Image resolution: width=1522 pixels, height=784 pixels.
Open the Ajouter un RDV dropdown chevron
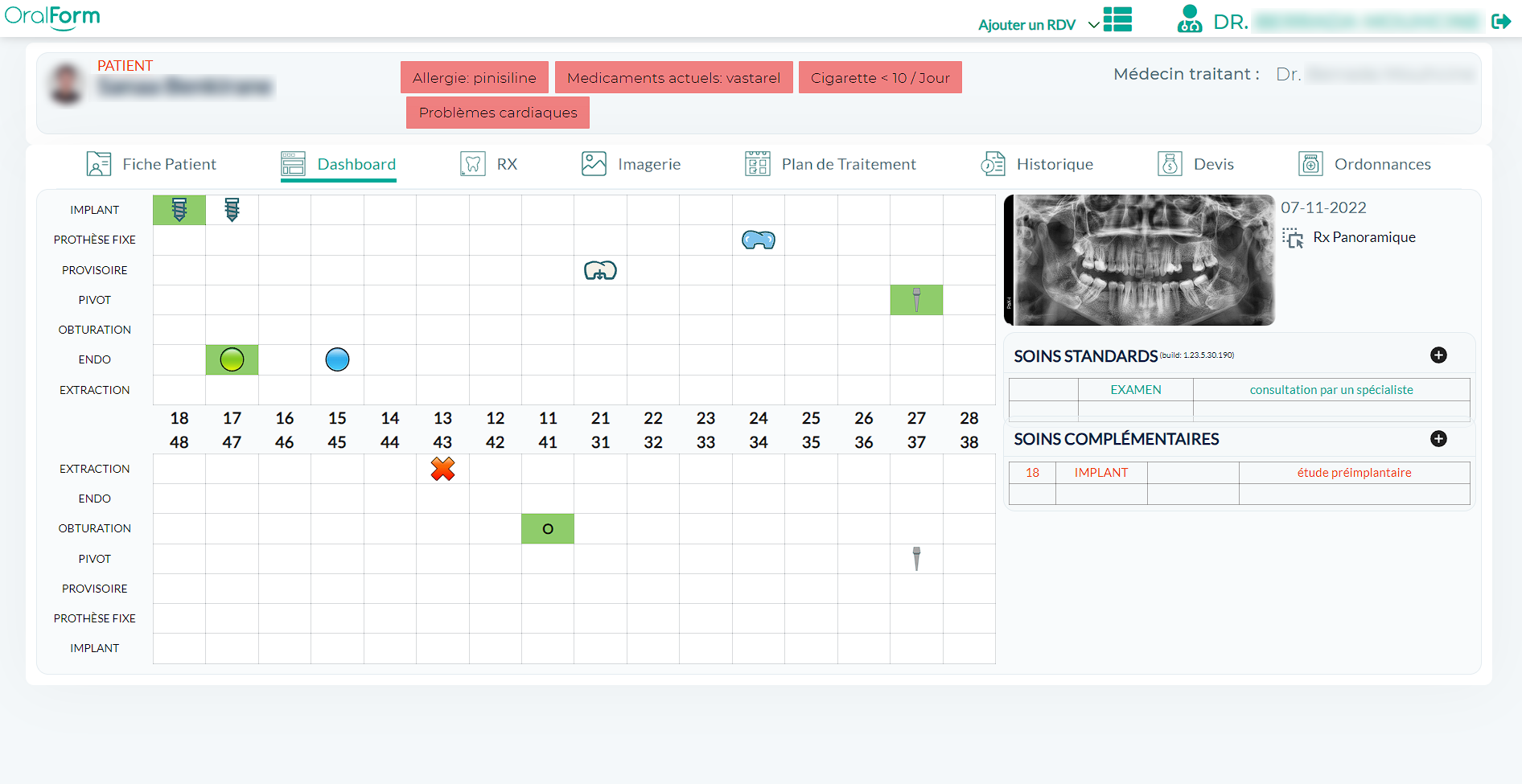point(1093,25)
